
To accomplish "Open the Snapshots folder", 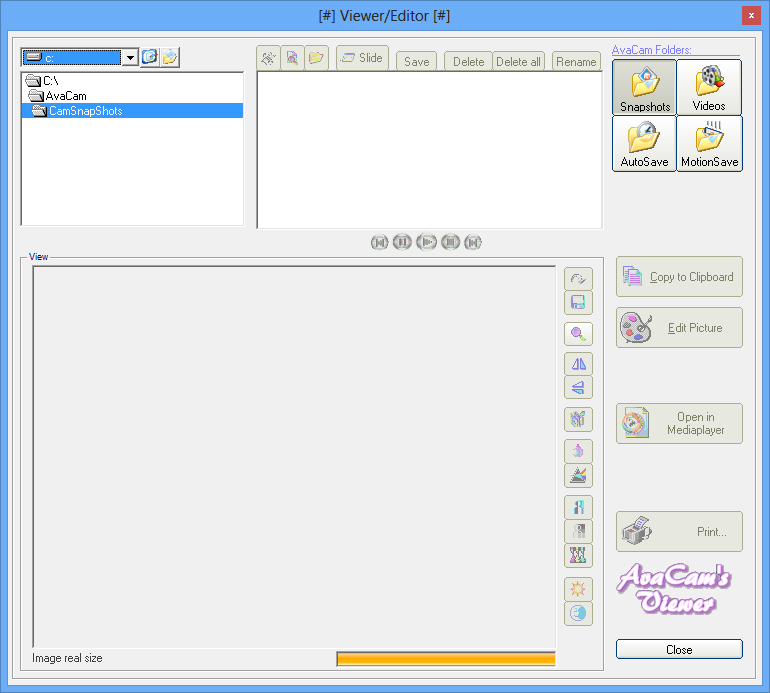I will 644,87.
